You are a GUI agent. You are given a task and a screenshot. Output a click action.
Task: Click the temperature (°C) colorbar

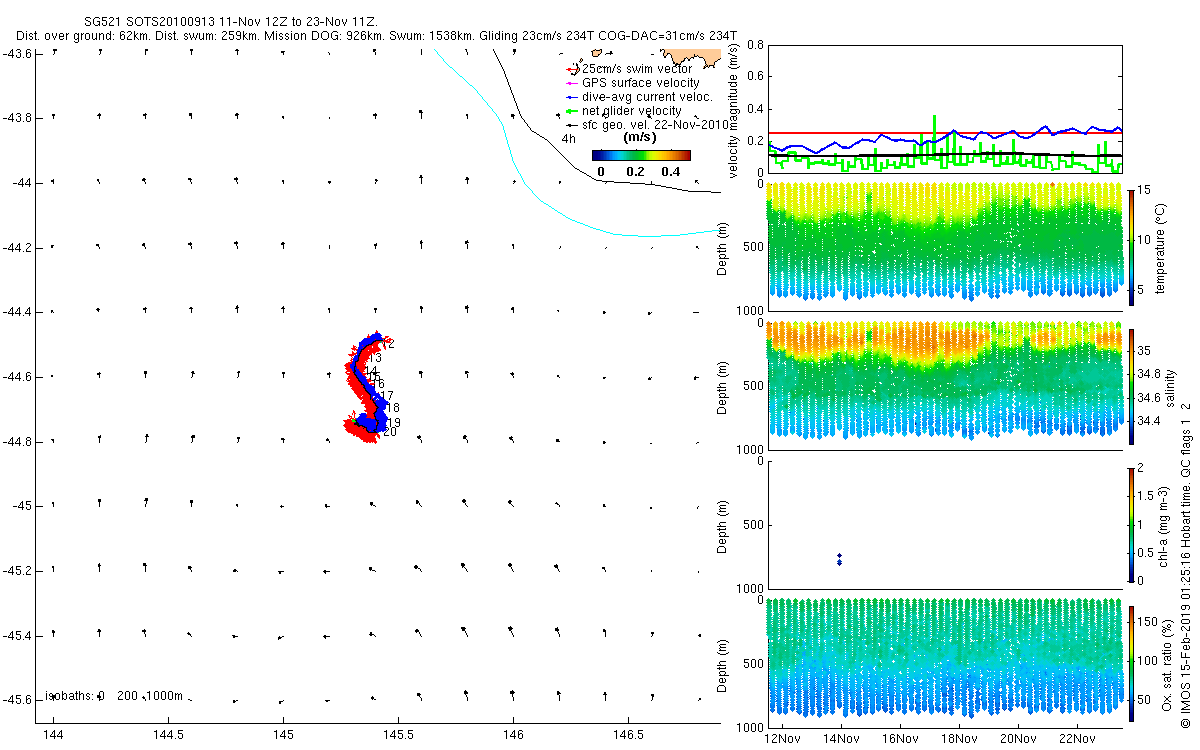[1131, 247]
